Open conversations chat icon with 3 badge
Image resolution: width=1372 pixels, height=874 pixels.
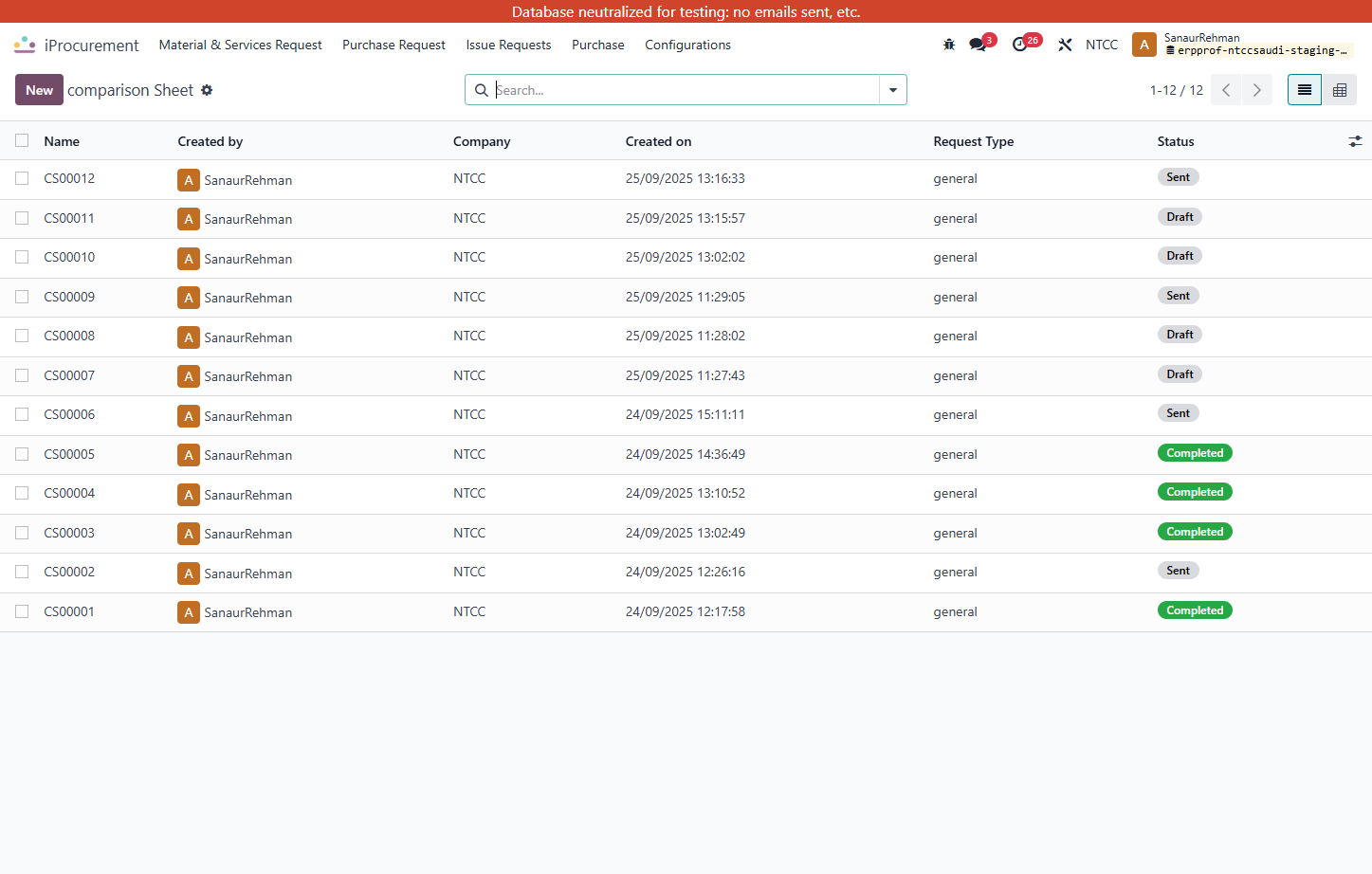click(x=978, y=45)
